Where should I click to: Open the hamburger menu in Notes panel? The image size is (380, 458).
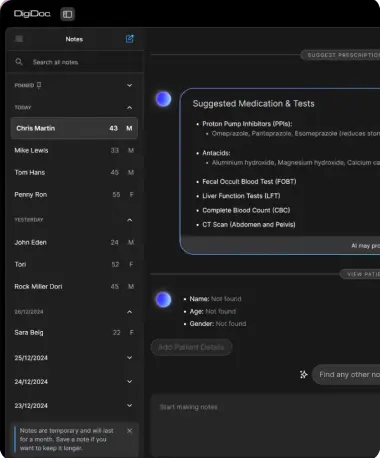click(x=19, y=39)
